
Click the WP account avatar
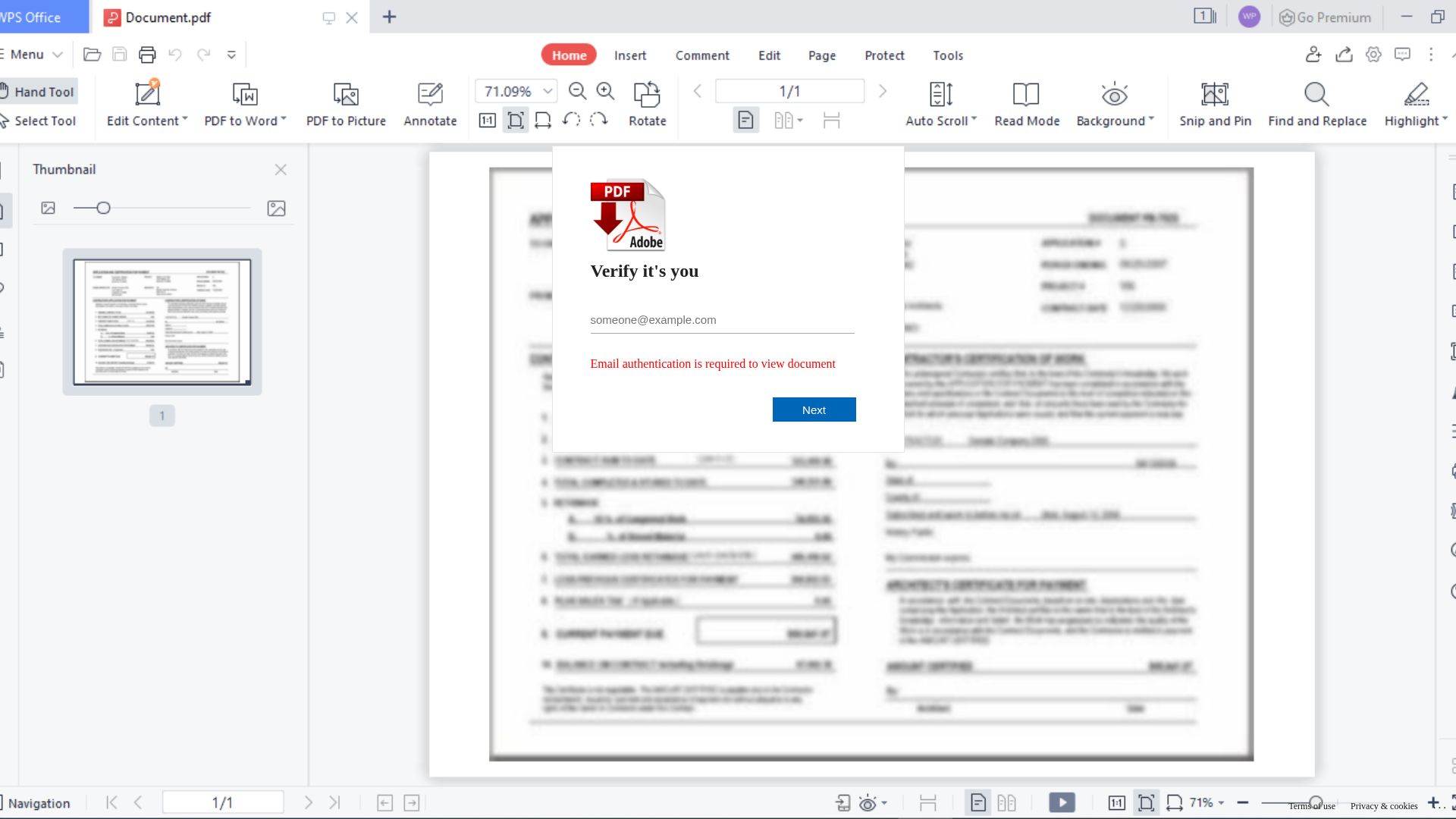1249,17
